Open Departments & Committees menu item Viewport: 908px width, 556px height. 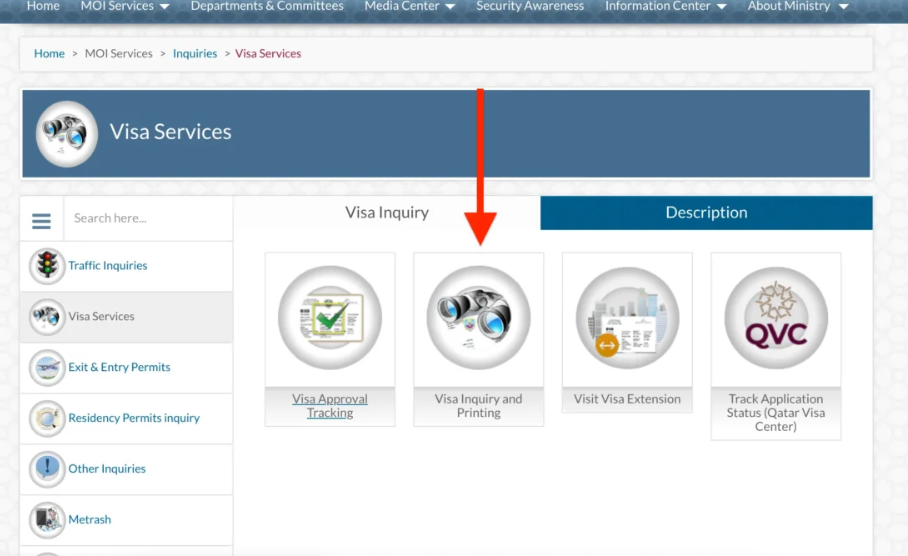[267, 6]
